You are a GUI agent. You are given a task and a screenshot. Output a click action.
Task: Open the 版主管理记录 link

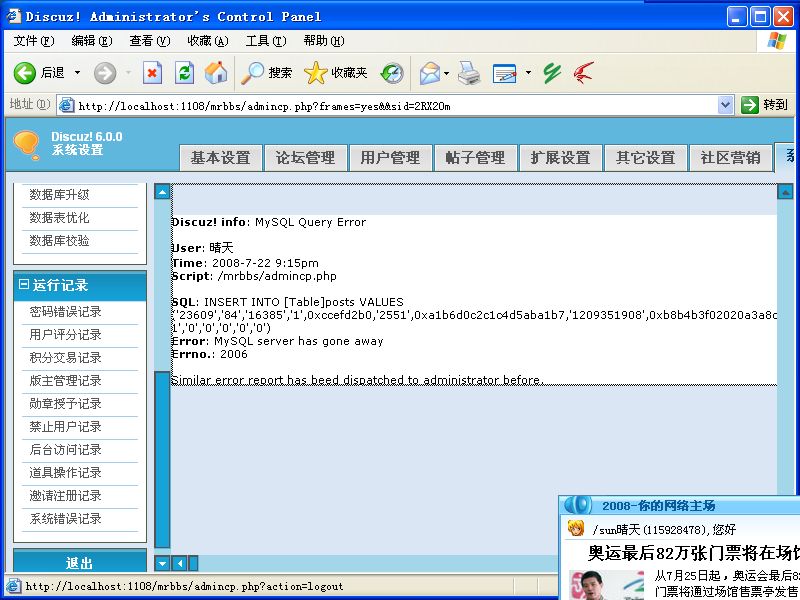(65, 380)
